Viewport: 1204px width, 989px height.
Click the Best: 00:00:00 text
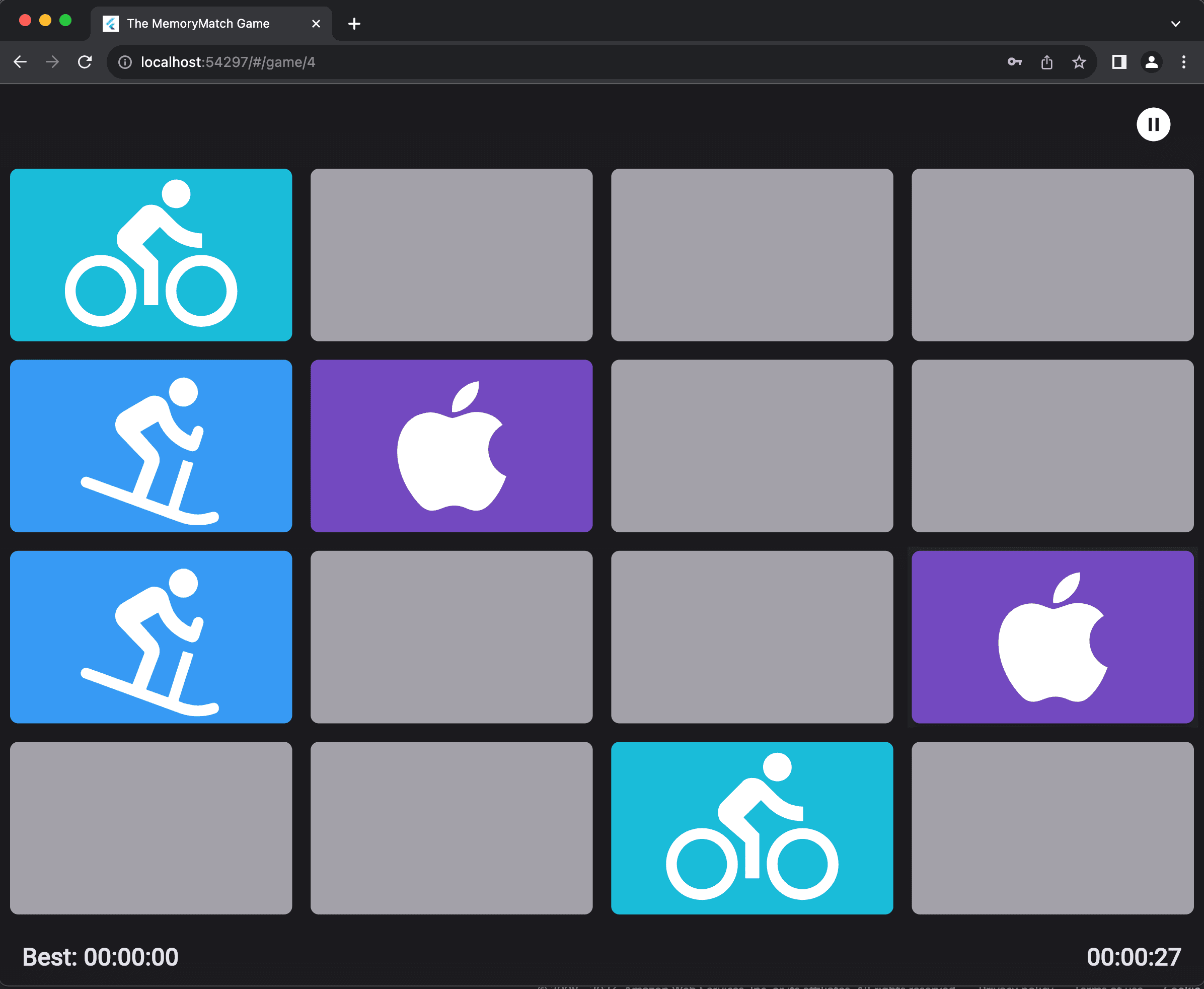100,957
